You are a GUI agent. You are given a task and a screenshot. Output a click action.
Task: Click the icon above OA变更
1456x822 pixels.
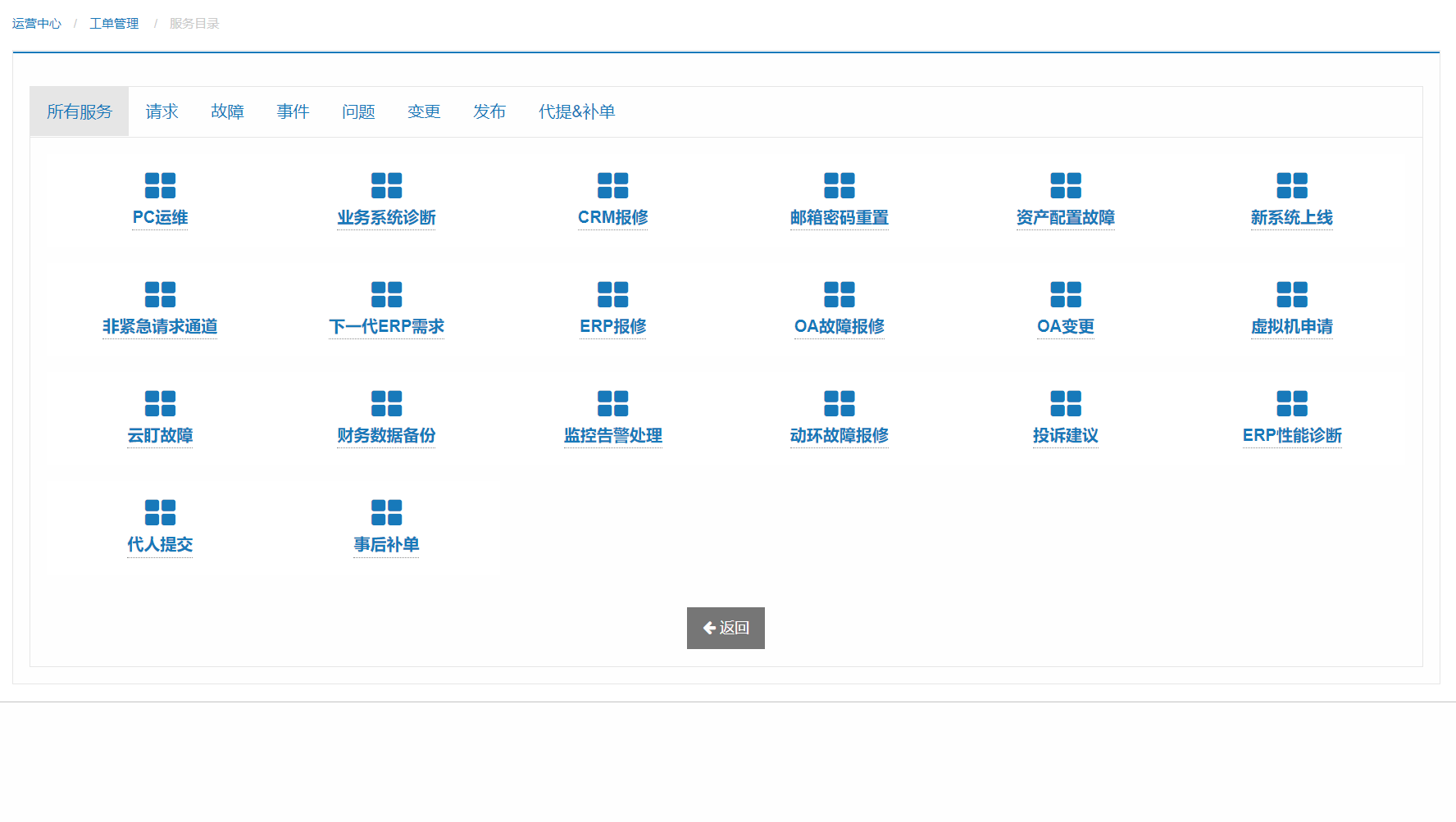[1065, 295]
